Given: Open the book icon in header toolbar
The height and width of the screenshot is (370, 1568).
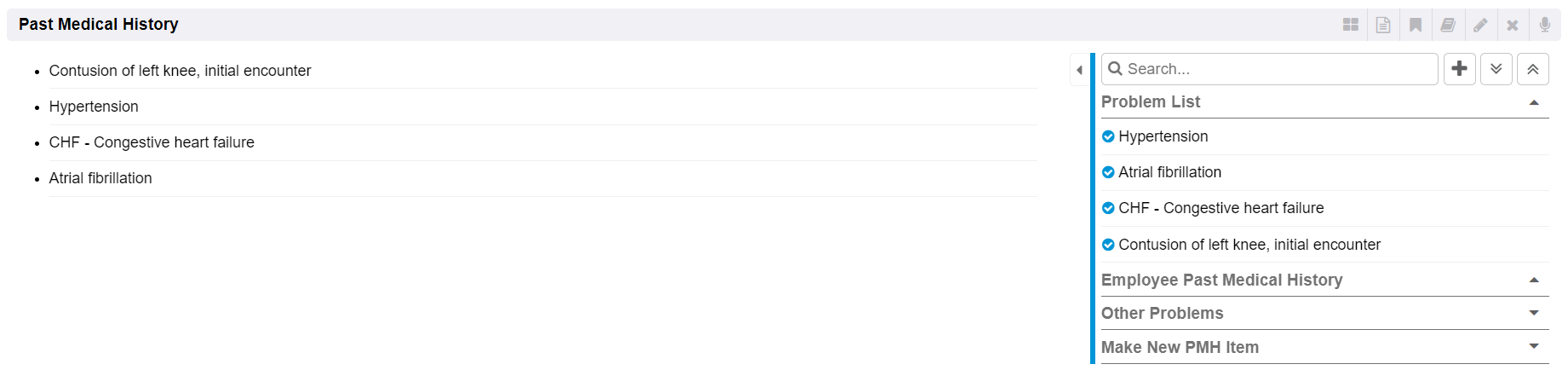Looking at the screenshot, I should (1448, 25).
